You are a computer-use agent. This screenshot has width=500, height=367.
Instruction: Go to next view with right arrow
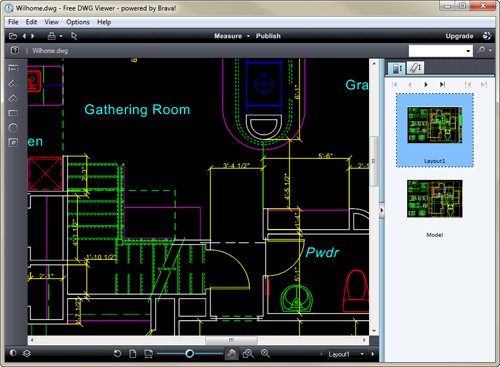pos(33,36)
